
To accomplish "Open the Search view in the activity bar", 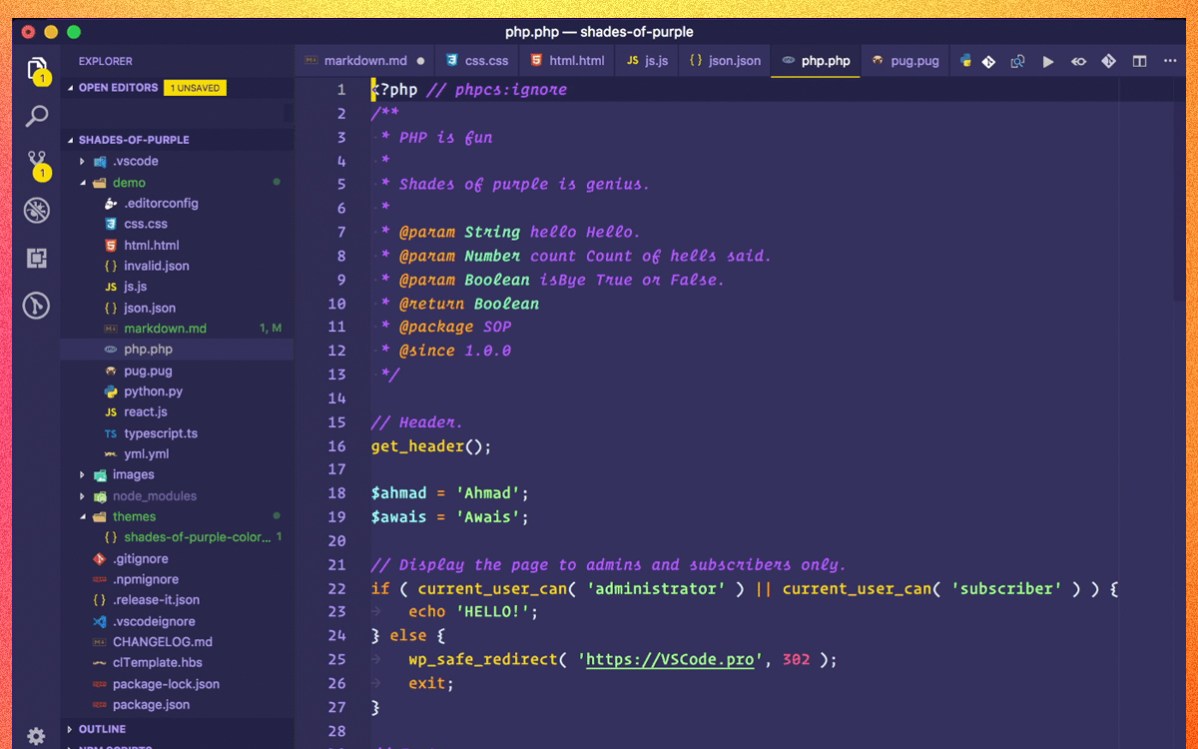I will click(37, 116).
